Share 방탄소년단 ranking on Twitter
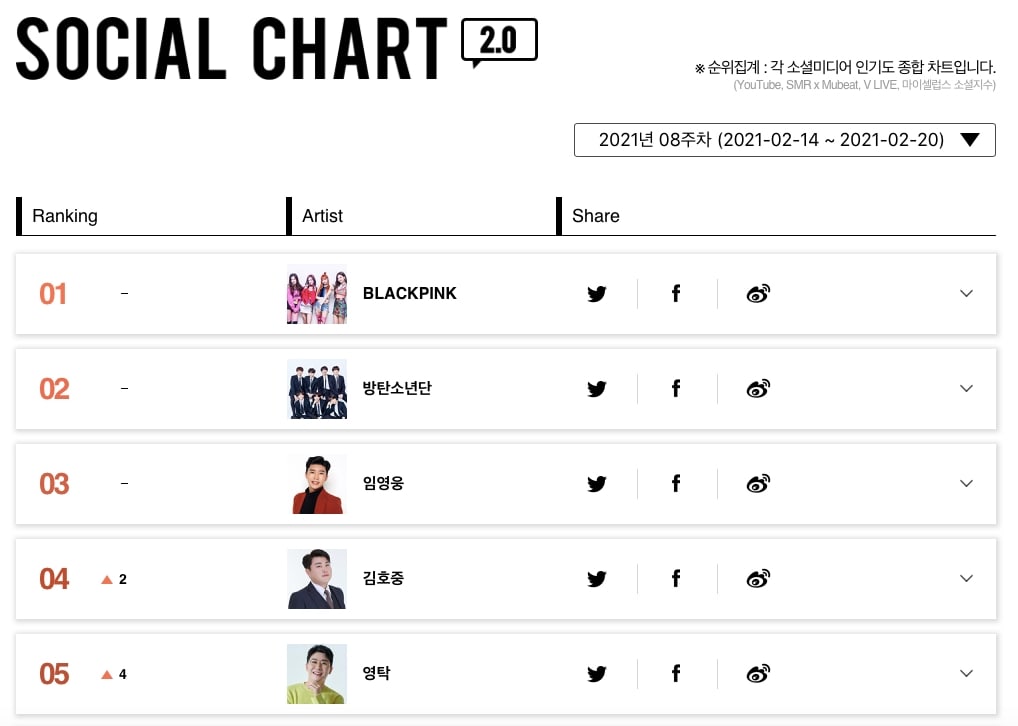The image size is (1018, 726). pyautogui.click(x=597, y=389)
